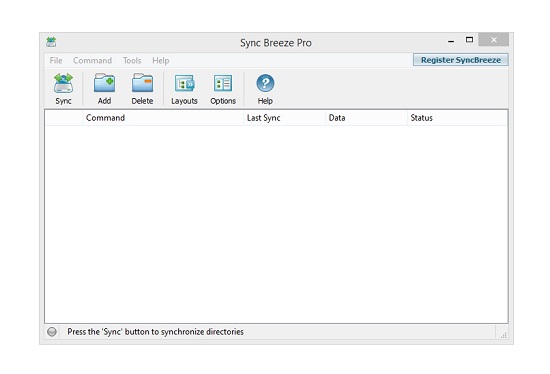Click the window resize grip in status bar
550x374 pixels.
click(504, 335)
